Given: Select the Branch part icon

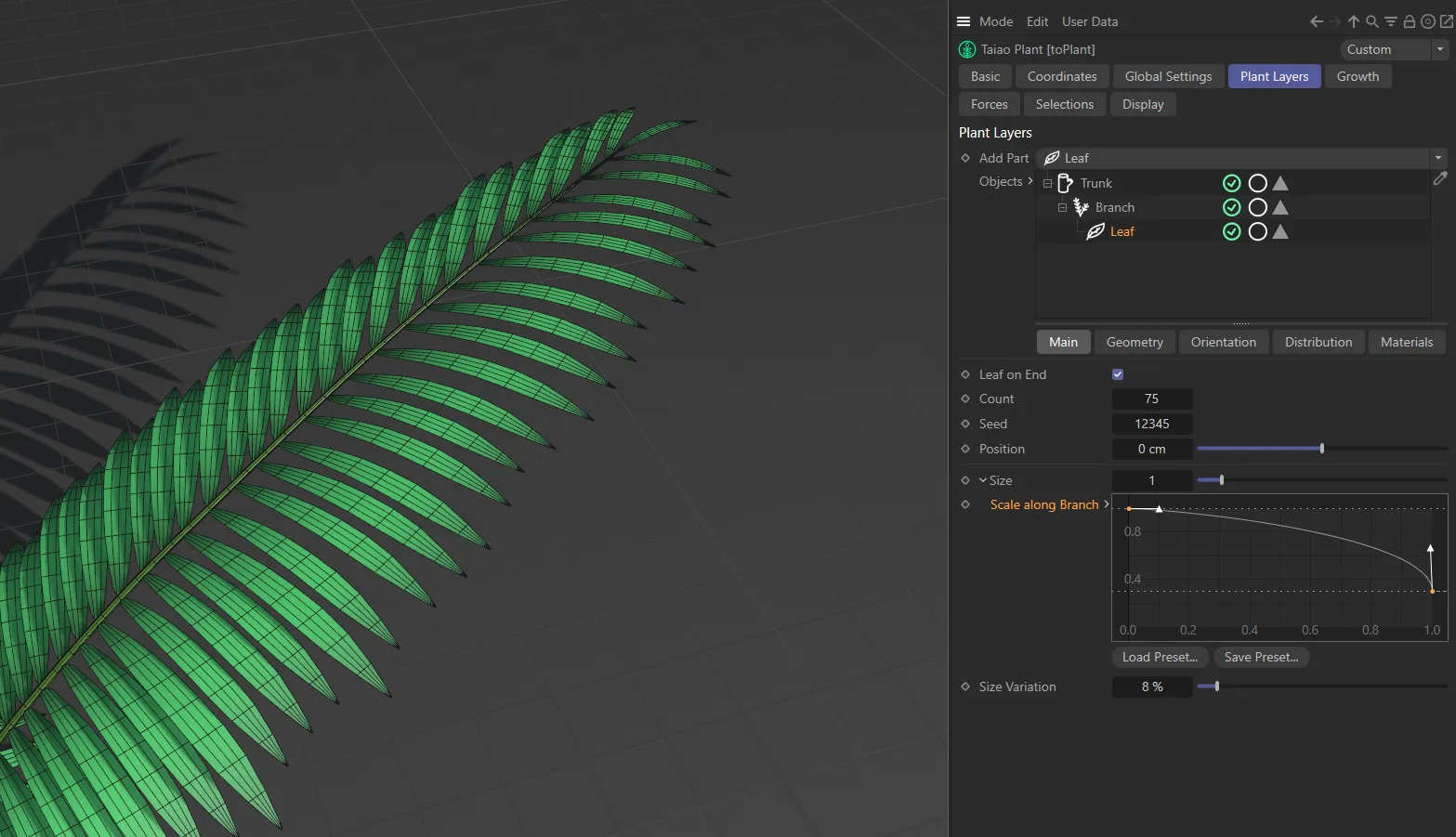Looking at the screenshot, I should point(1080,207).
